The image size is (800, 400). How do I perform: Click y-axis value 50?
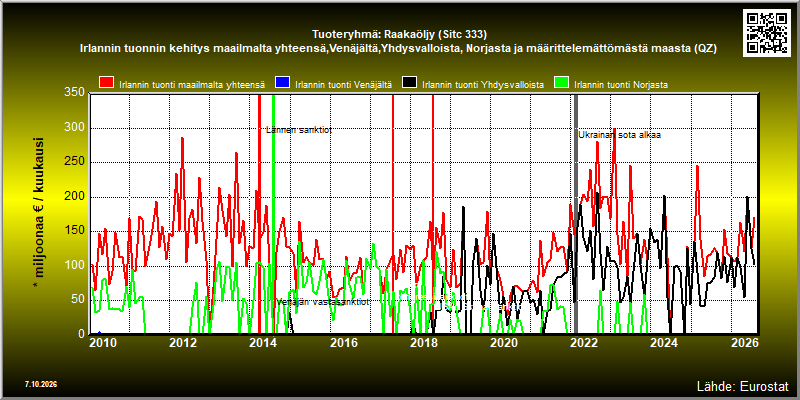pyautogui.click(x=78, y=299)
